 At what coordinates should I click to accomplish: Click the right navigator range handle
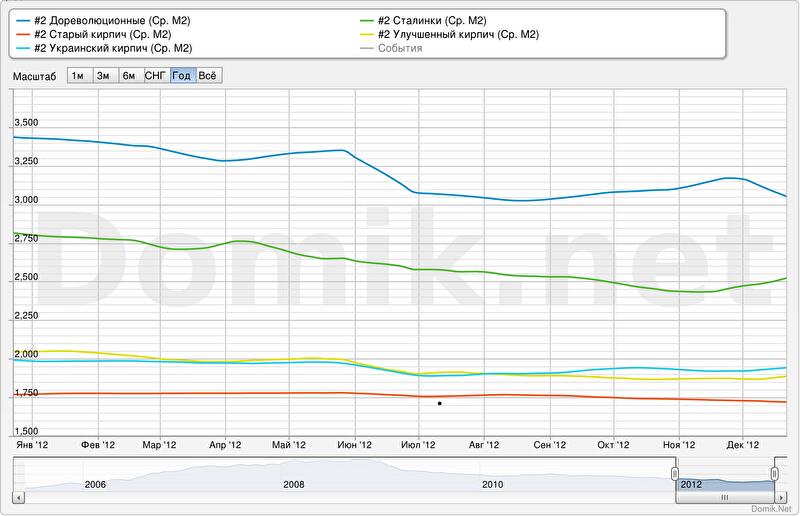tap(775, 473)
